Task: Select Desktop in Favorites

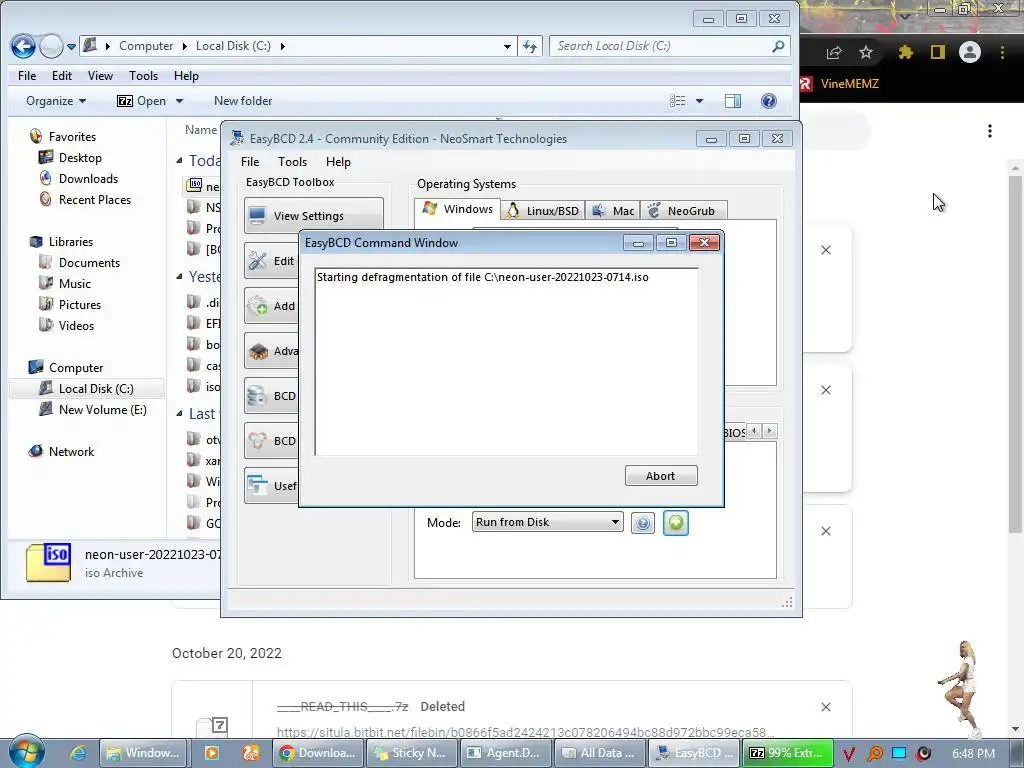Action: [x=80, y=157]
